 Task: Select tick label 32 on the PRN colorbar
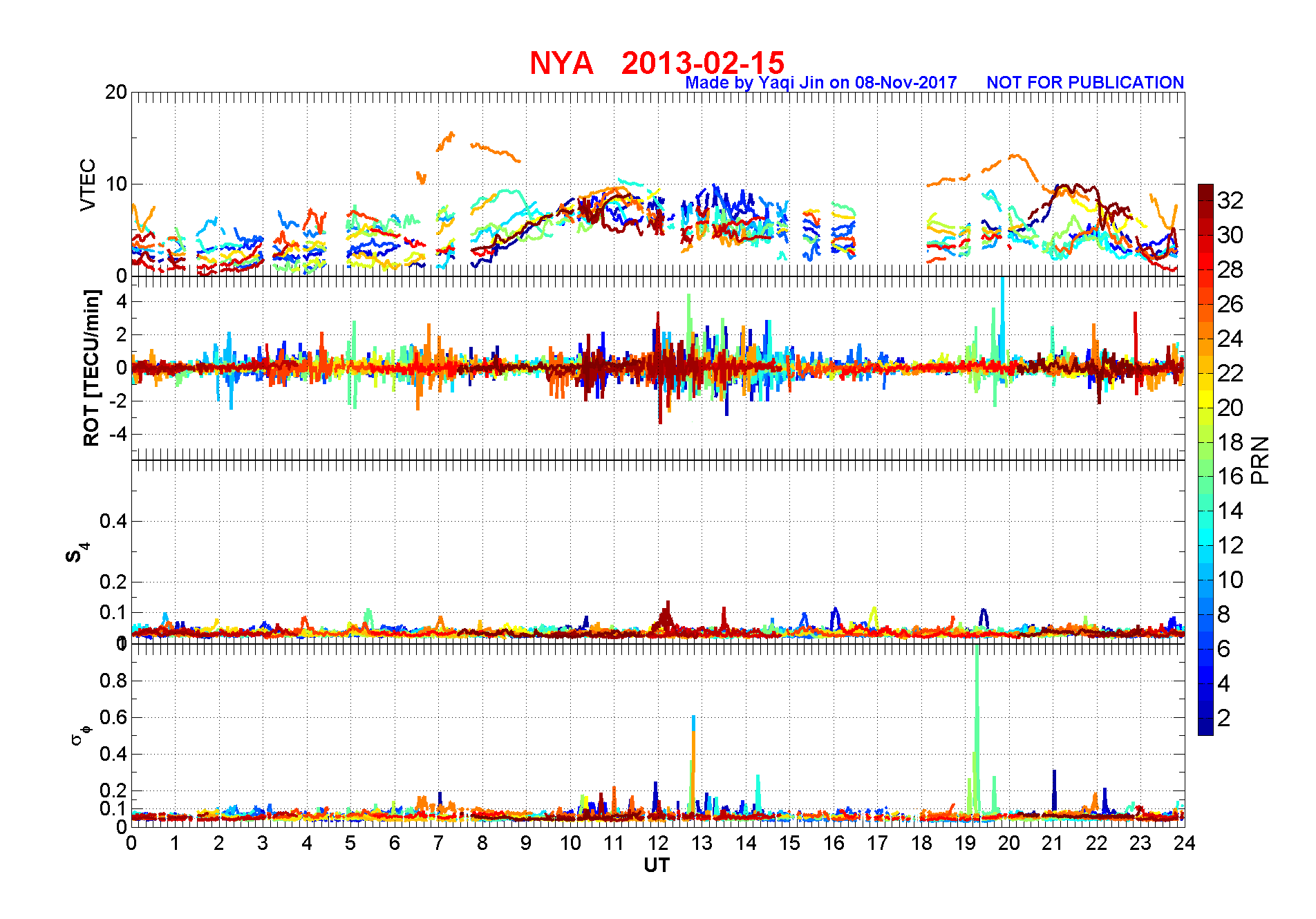pyautogui.click(x=1230, y=200)
